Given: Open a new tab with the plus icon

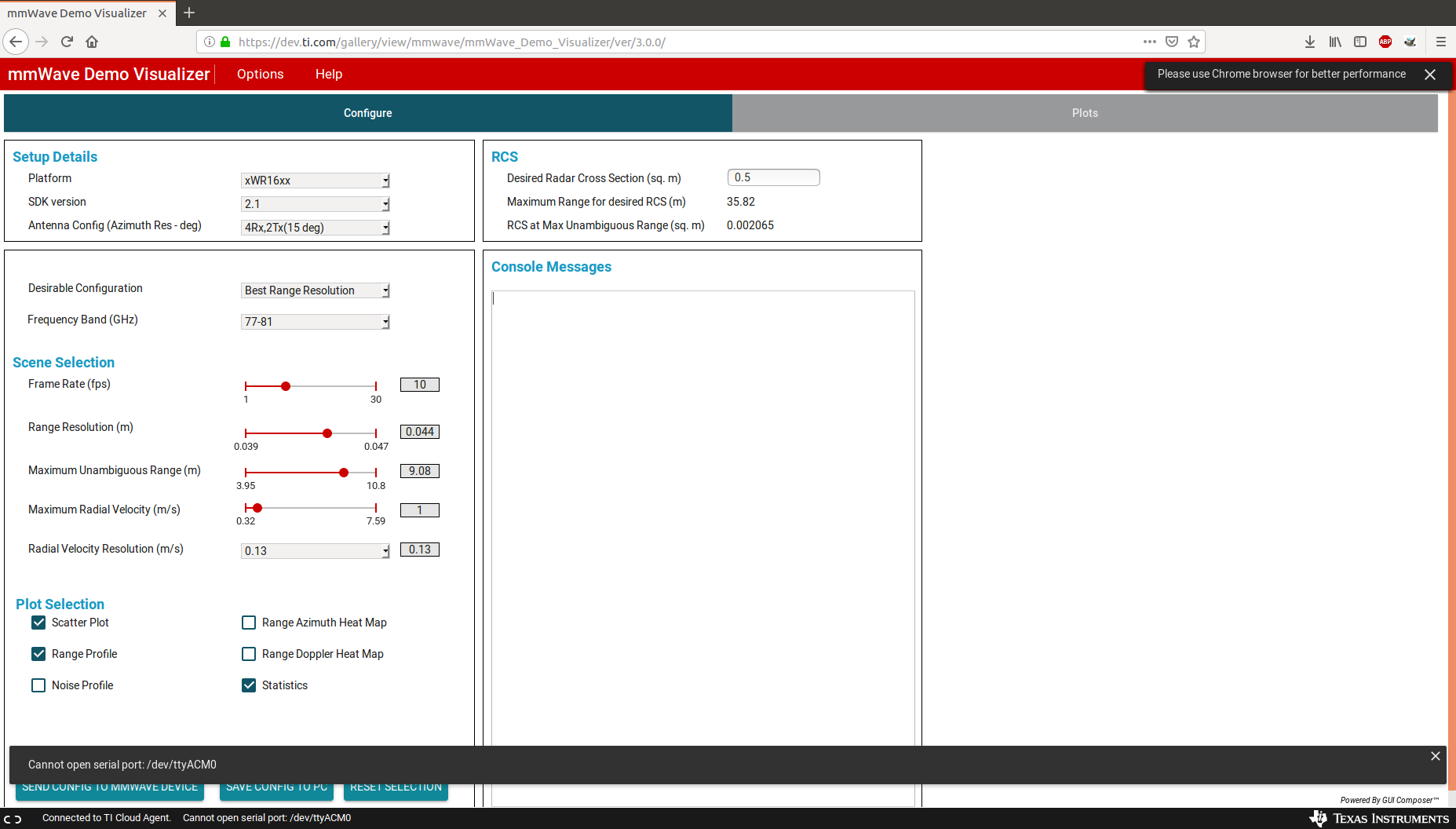Looking at the screenshot, I should [189, 13].
